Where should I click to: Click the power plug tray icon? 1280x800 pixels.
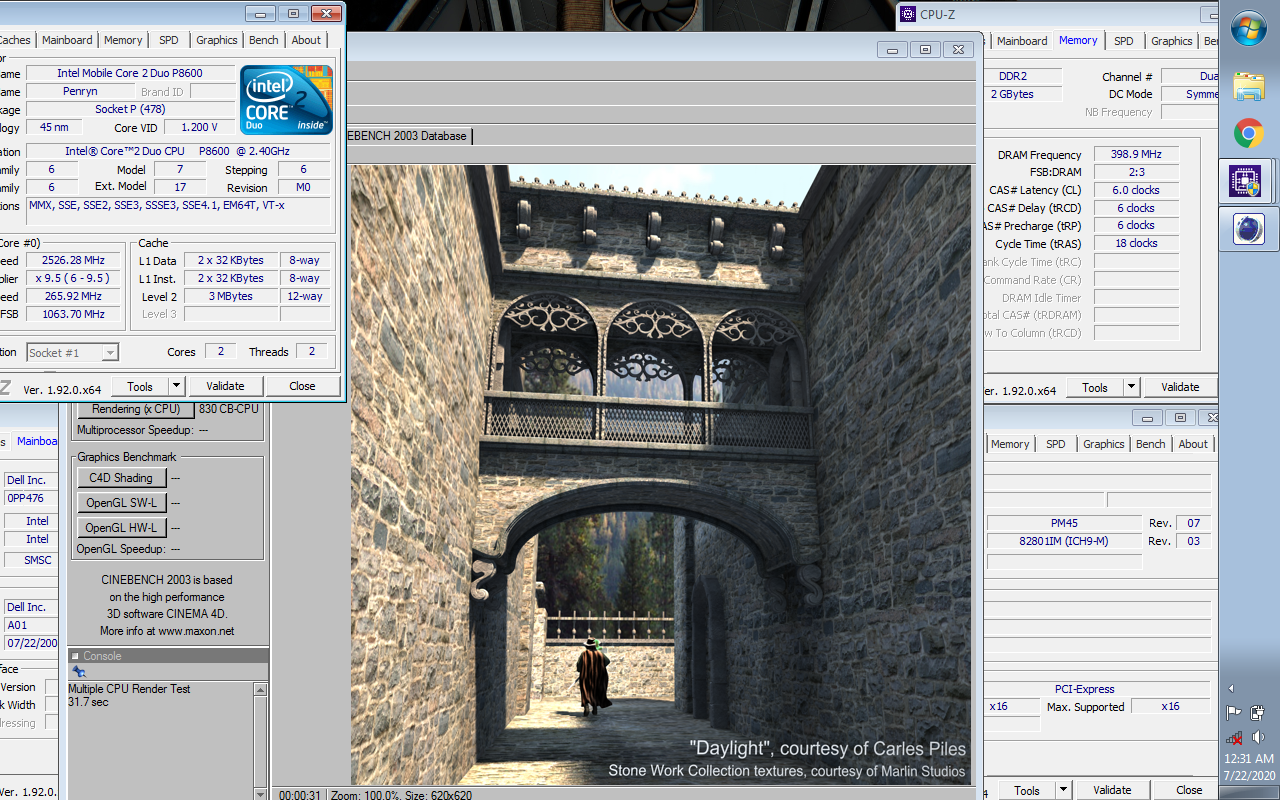pyautogui.click(x=1256, y=713)
